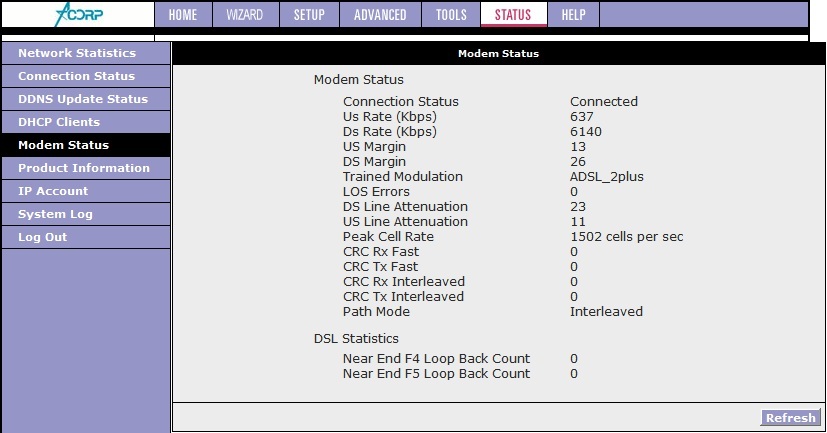Screen dimensions: 827x433
Task: Click the 'Connected' status value
Action: 604,101
